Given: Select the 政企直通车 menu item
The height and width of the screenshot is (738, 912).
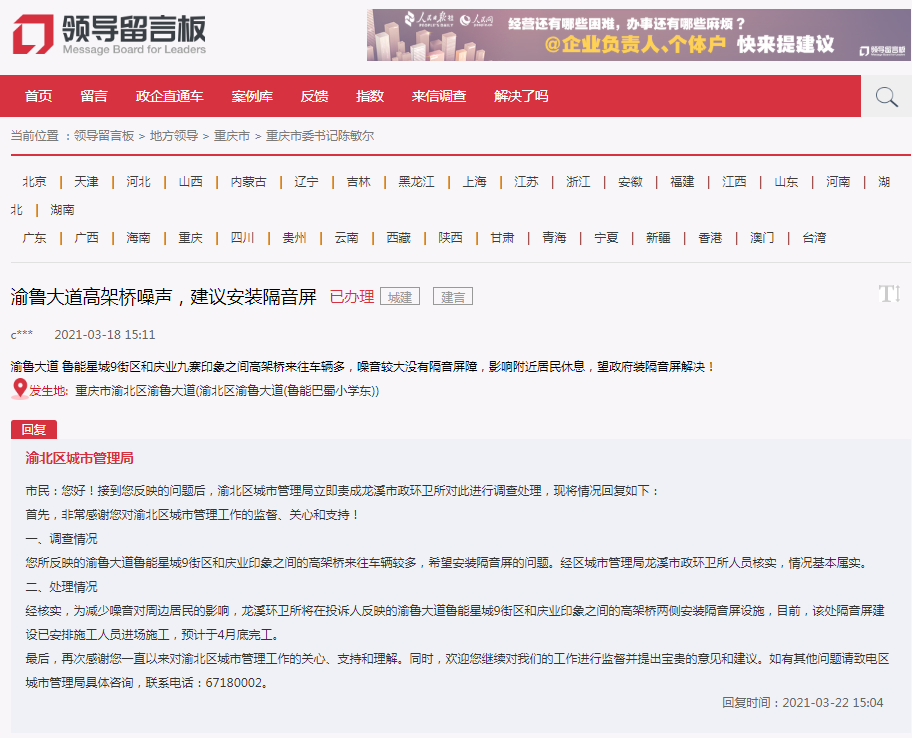Looking at the screenshot, I should pyautogui.click(x=169, y=96).
